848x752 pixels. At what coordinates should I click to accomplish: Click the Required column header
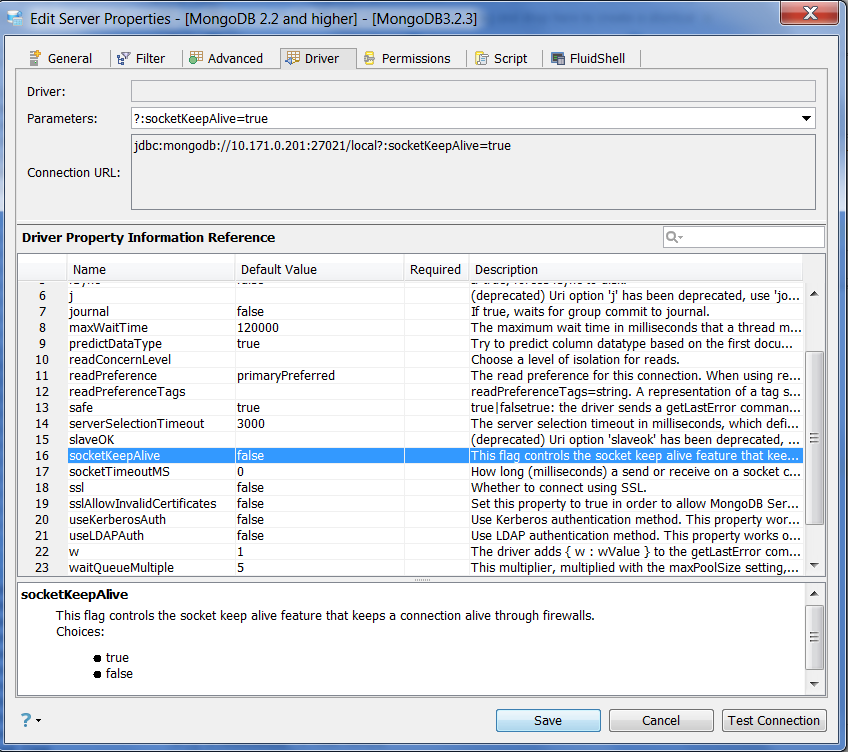click(x=436, y=269)
